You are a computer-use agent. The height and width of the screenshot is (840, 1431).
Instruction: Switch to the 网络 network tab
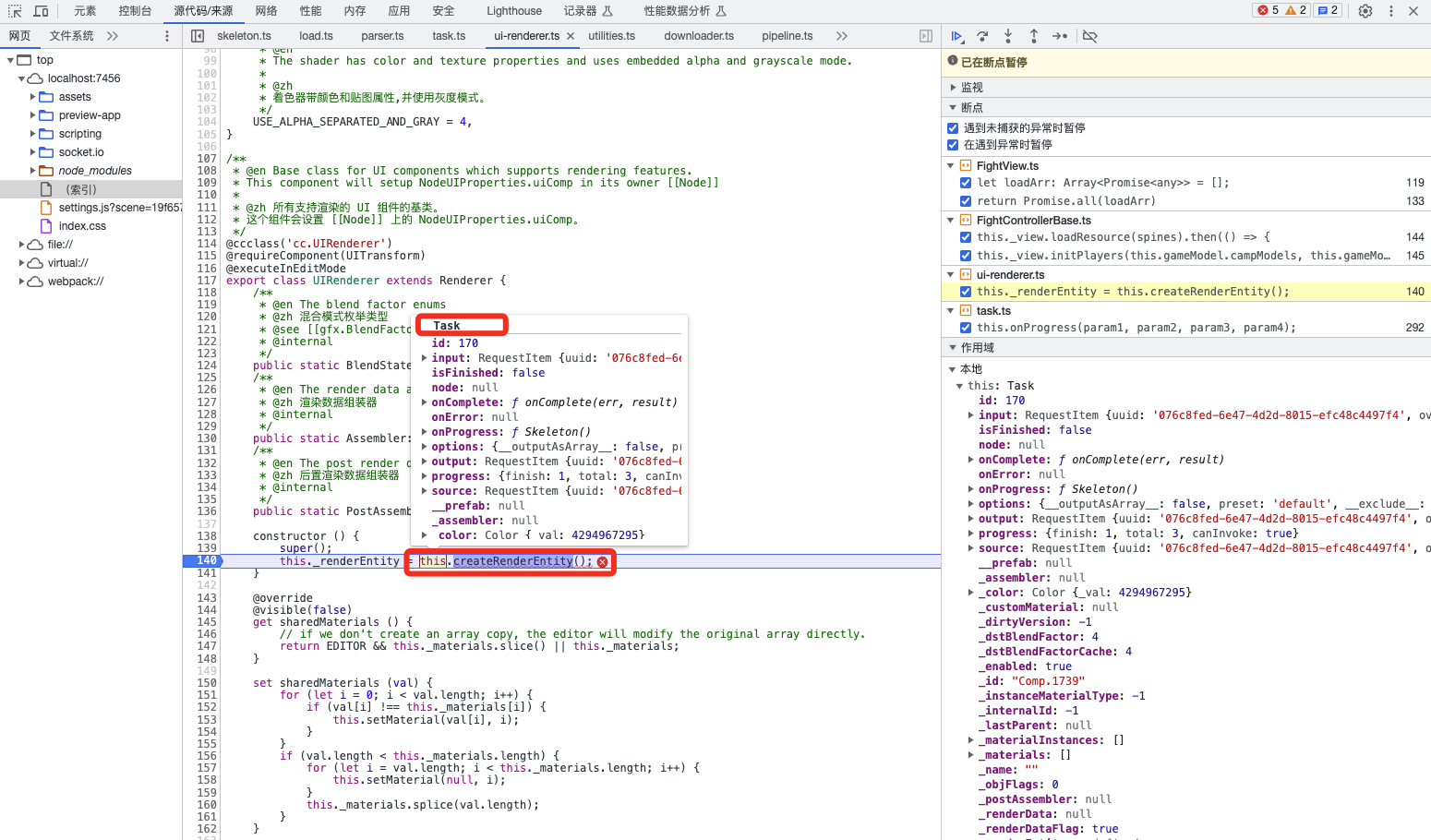(266, 11)
